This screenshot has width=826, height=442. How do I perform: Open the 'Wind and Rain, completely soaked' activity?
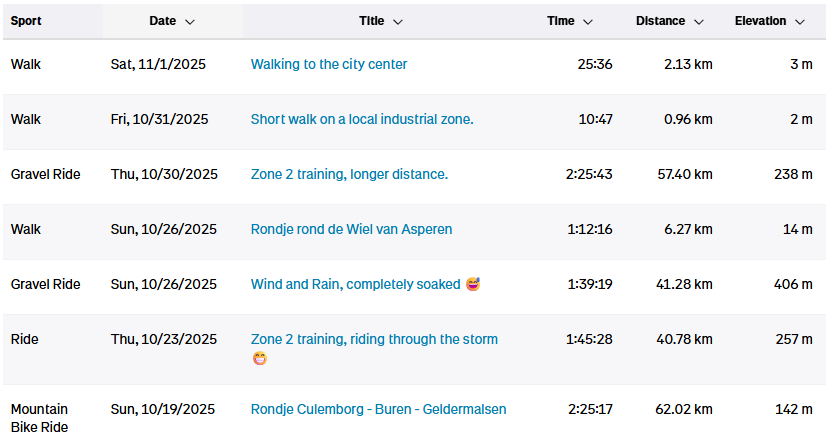pyautogui.click(x=355, y=284)
